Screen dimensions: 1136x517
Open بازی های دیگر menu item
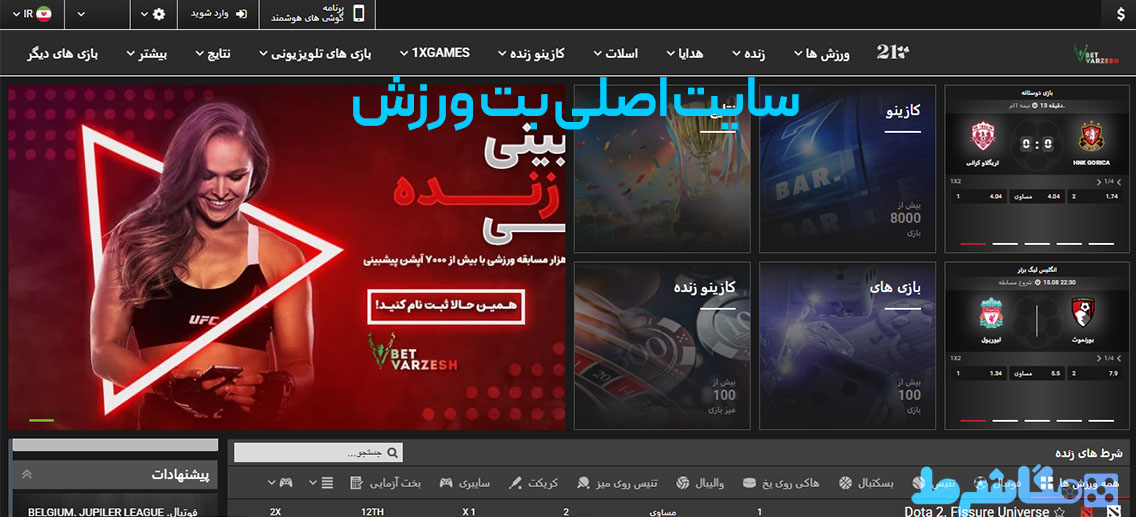pos(63,53)
